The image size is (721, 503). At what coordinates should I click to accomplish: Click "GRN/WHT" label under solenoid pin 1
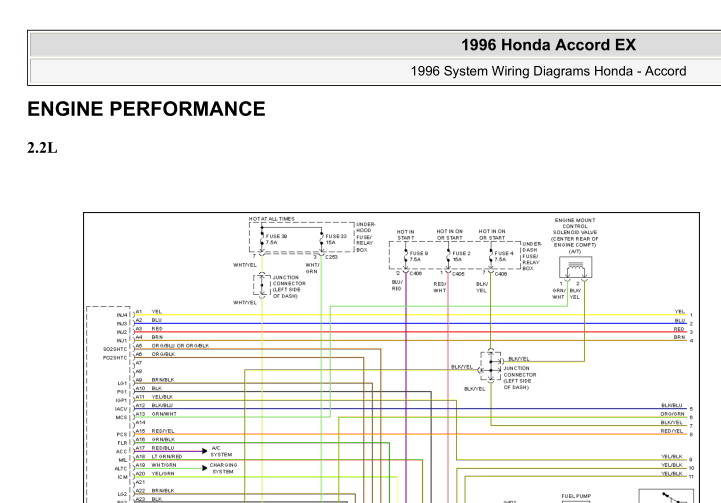tap(559, 294)
